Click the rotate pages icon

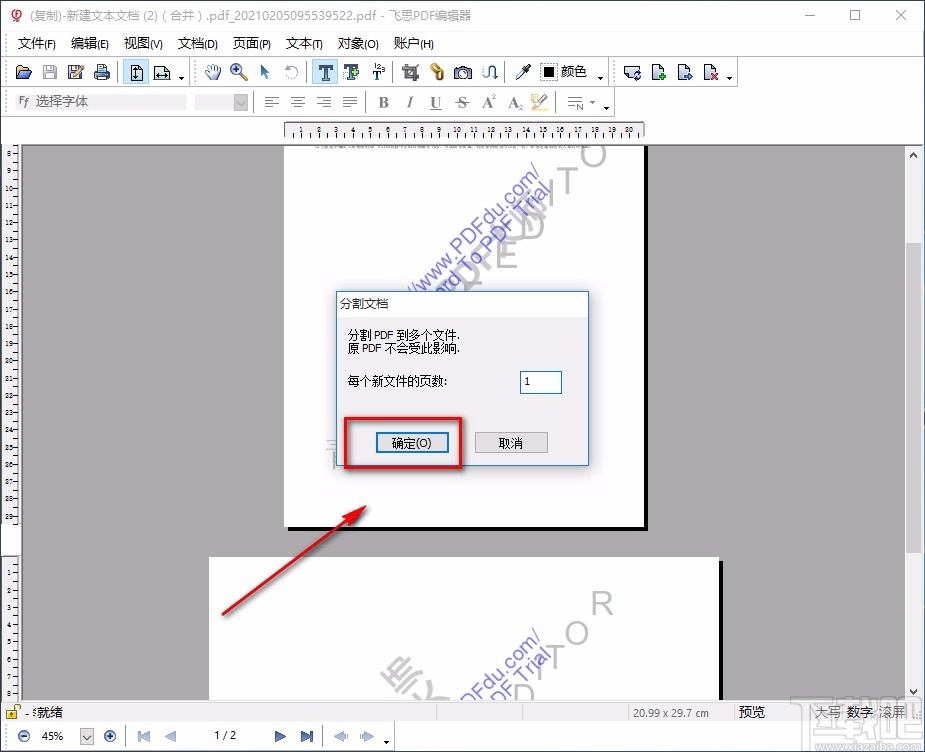point(632,73)
